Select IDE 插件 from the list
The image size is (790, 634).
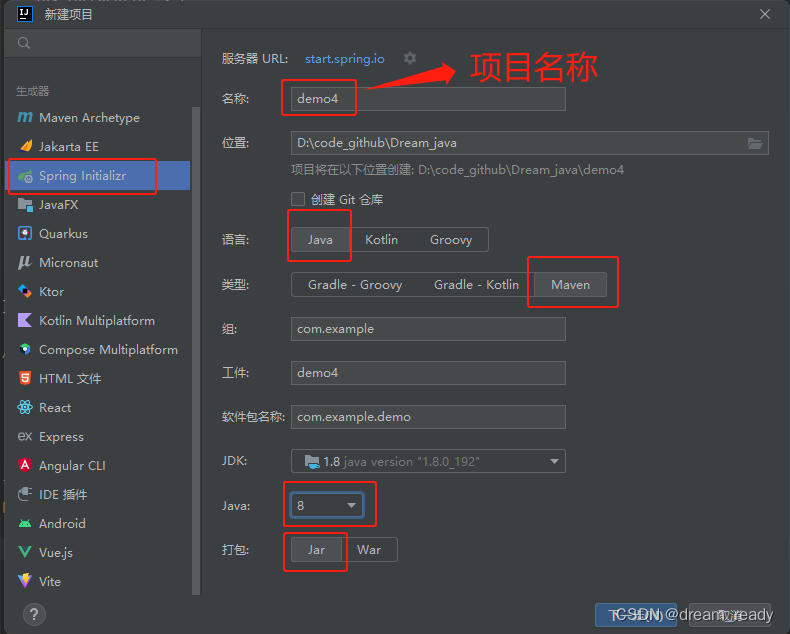[x=98, y=494]
